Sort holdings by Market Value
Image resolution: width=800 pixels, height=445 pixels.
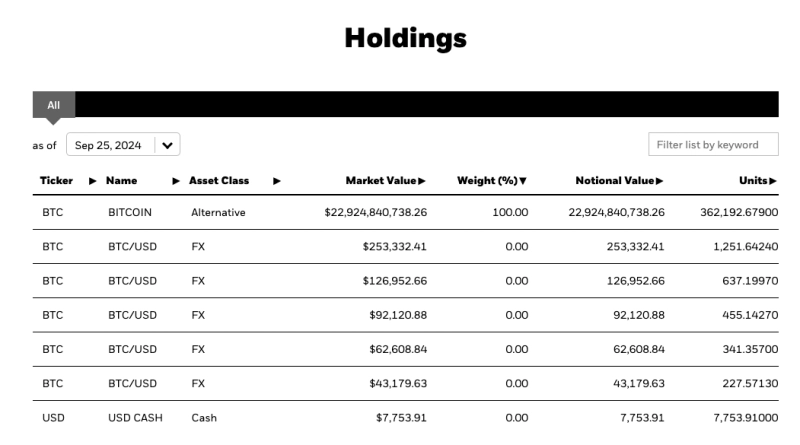[x=385, y=181]
